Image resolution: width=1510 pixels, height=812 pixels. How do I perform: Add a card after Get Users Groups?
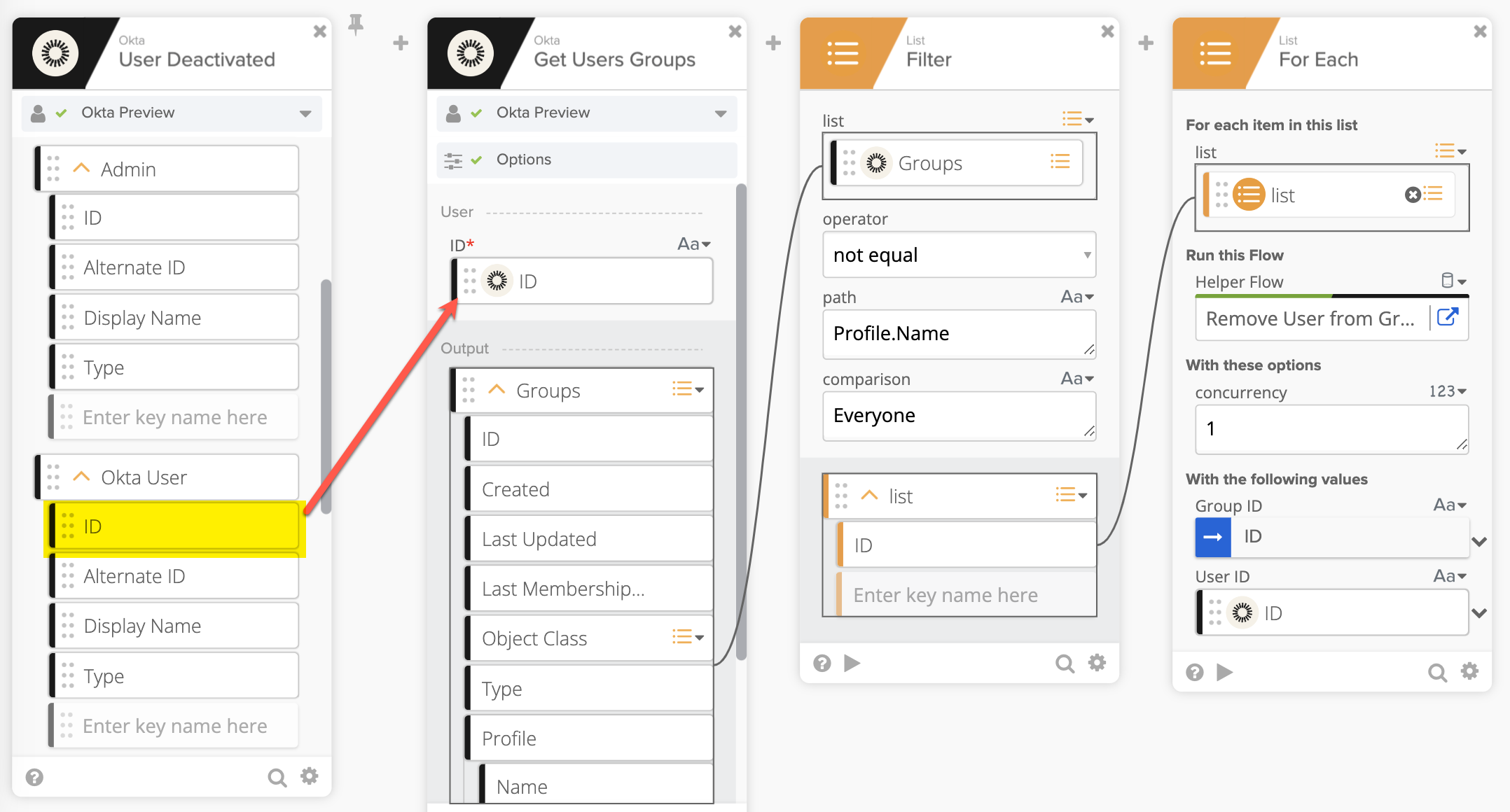pyautogui.click(x=773, y=43)
